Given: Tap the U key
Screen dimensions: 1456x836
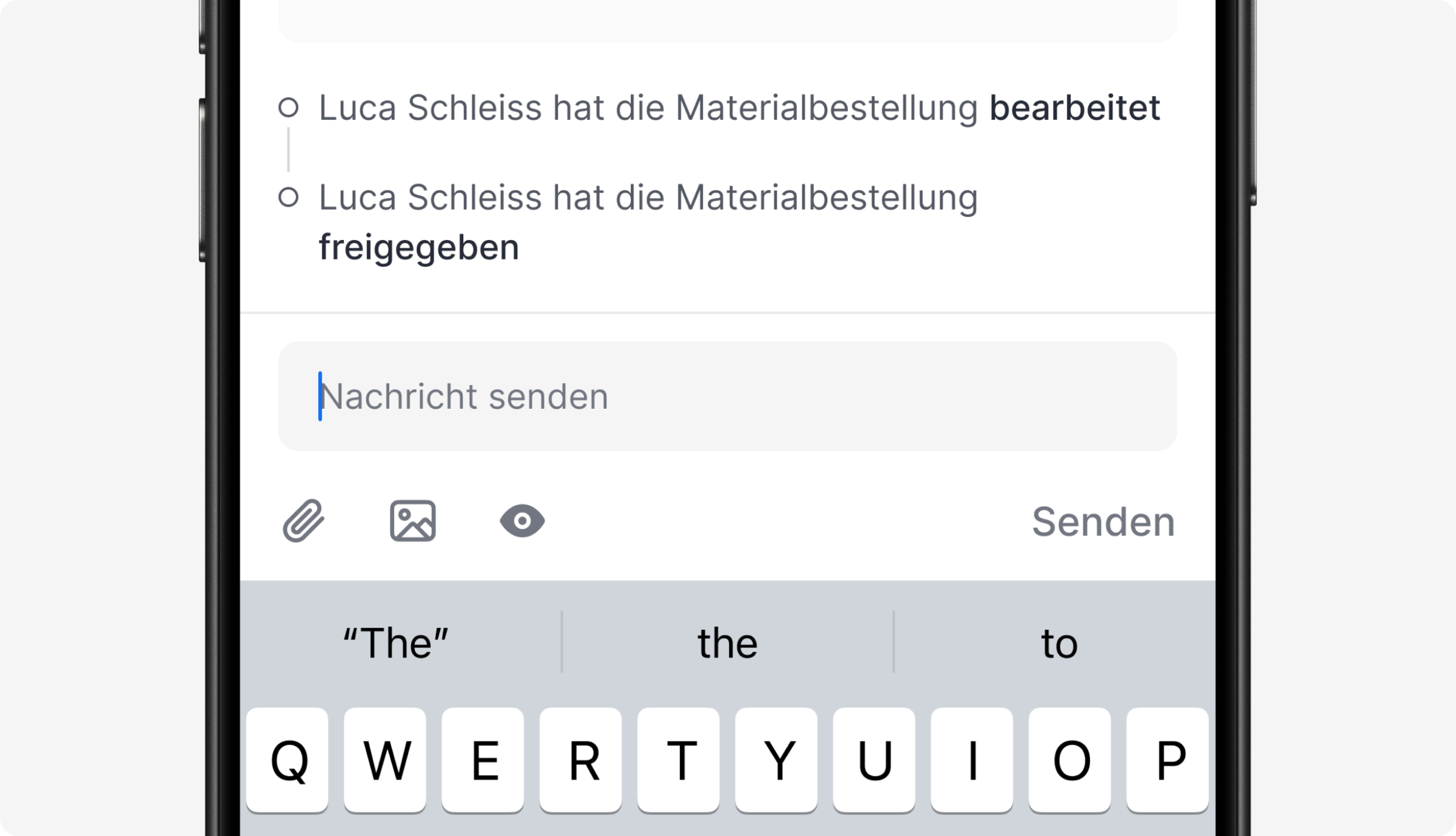Looking at the screenshot, I should click(x=874, y=760).
